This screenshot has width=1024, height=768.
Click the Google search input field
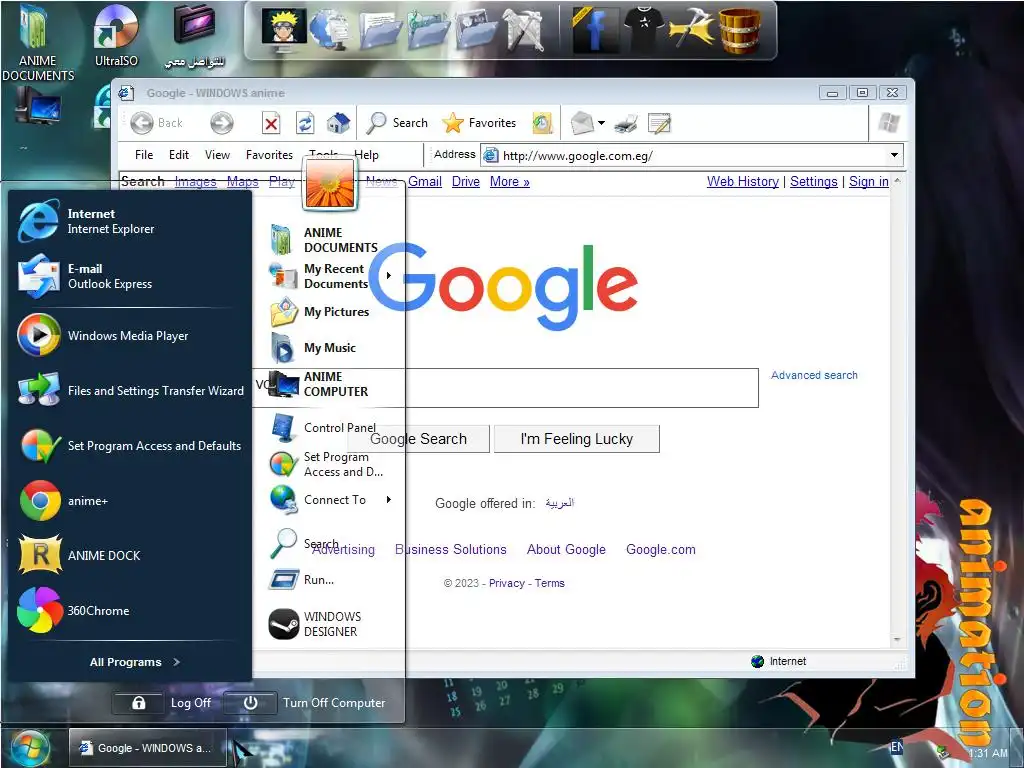point(506,388)
